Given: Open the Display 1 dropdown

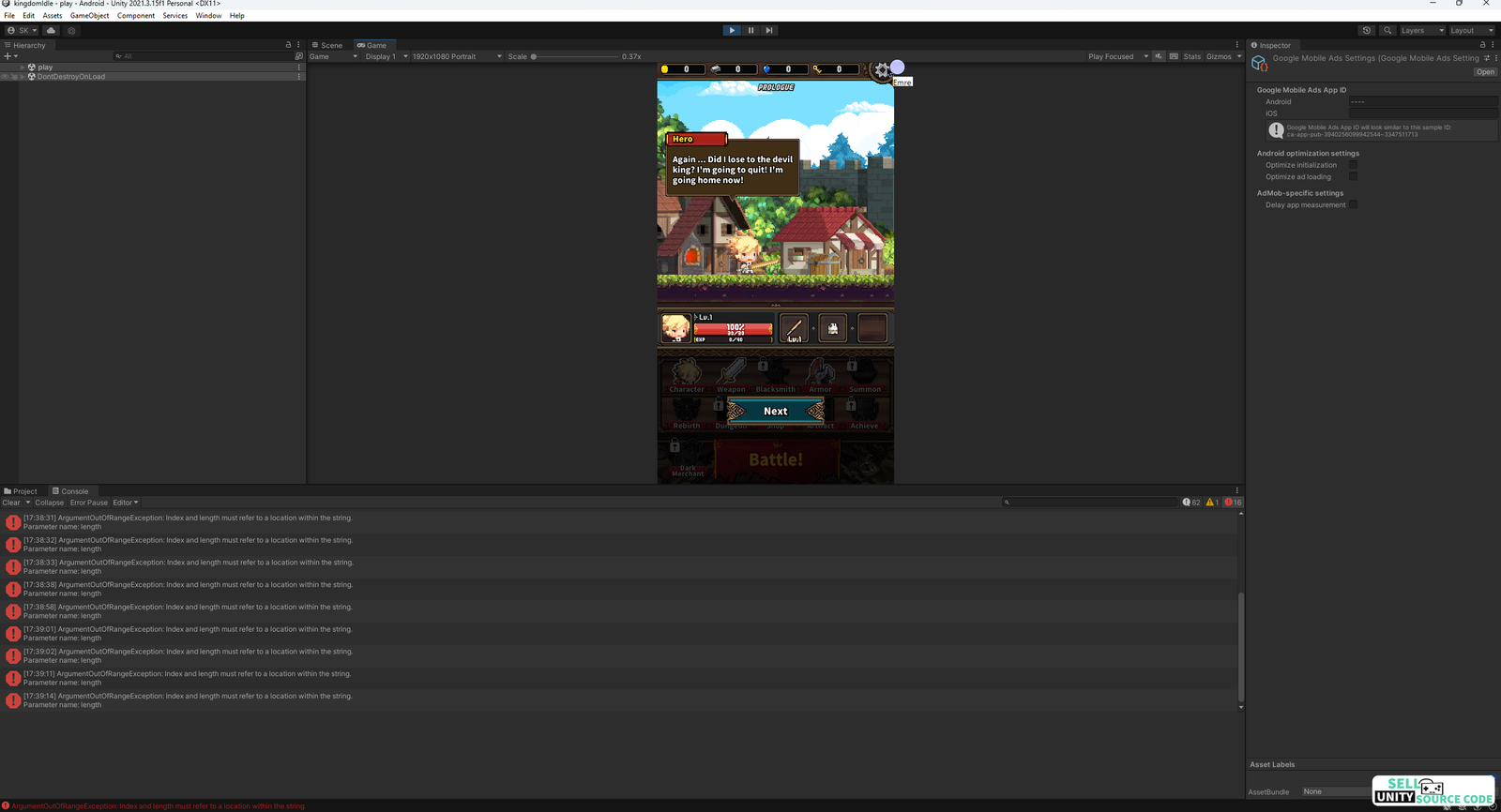Looking at the screenshot, I should tap(387, 56).
